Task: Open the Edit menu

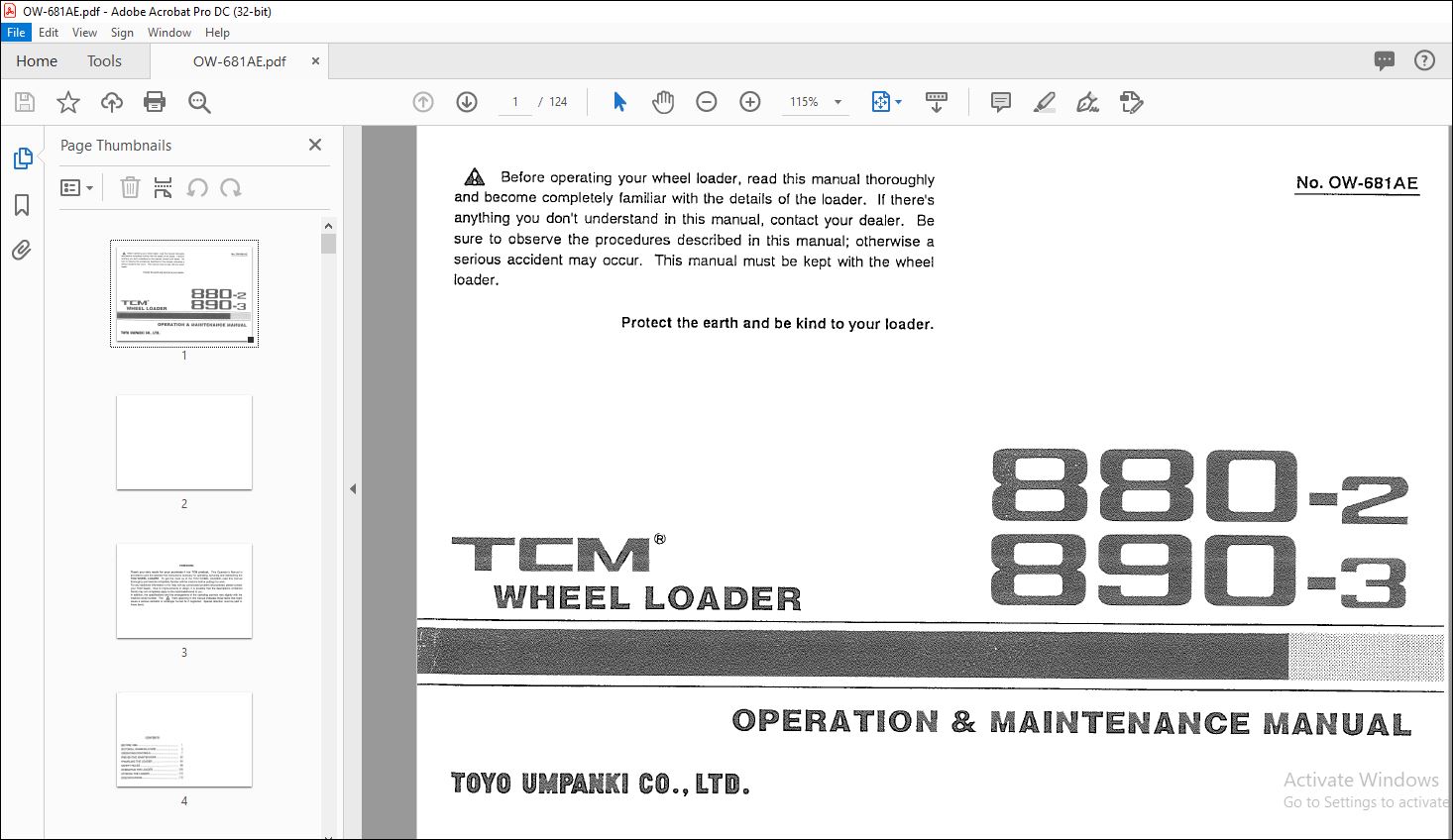Action: 49,32
